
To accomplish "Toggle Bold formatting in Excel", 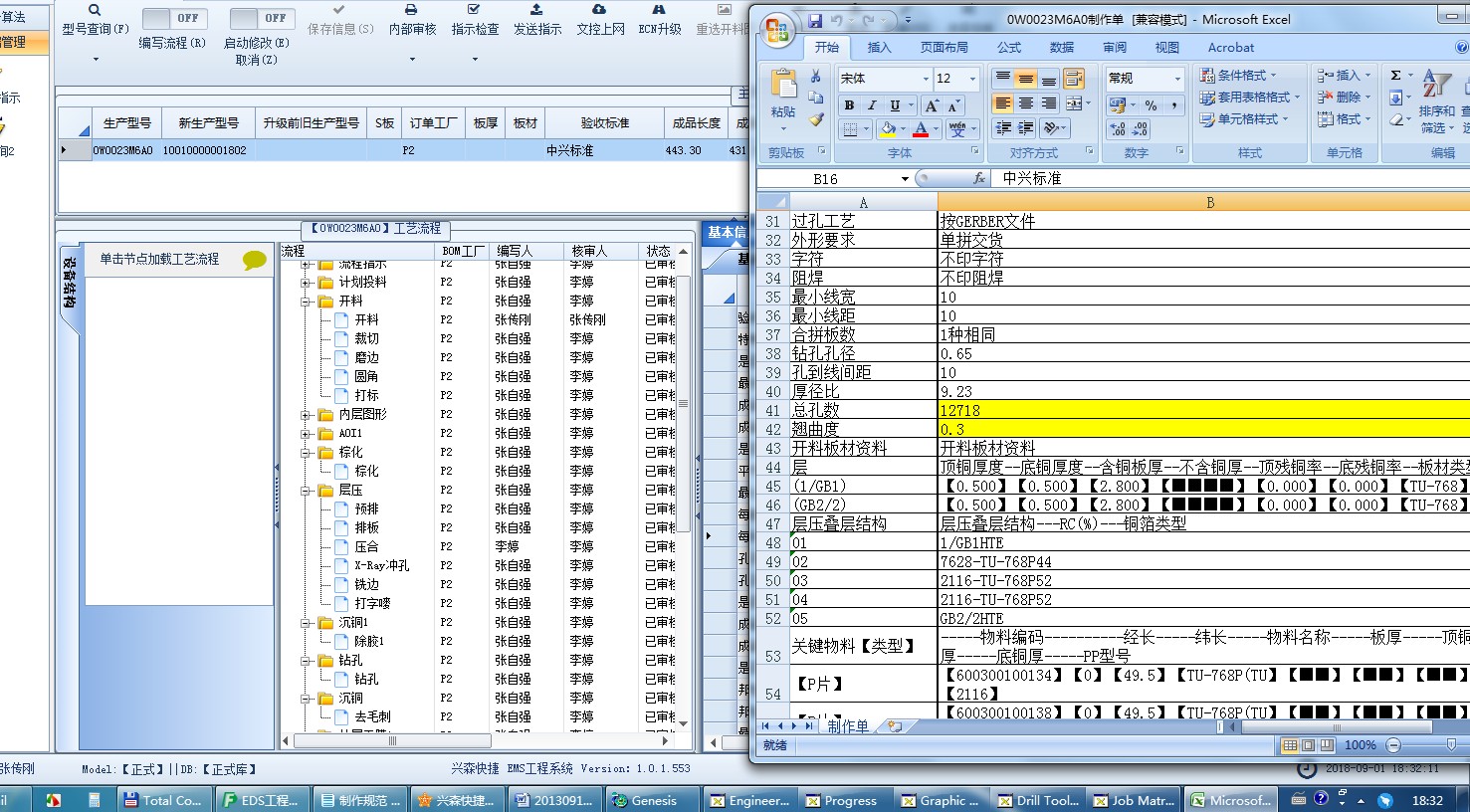I will click(849, 104).
